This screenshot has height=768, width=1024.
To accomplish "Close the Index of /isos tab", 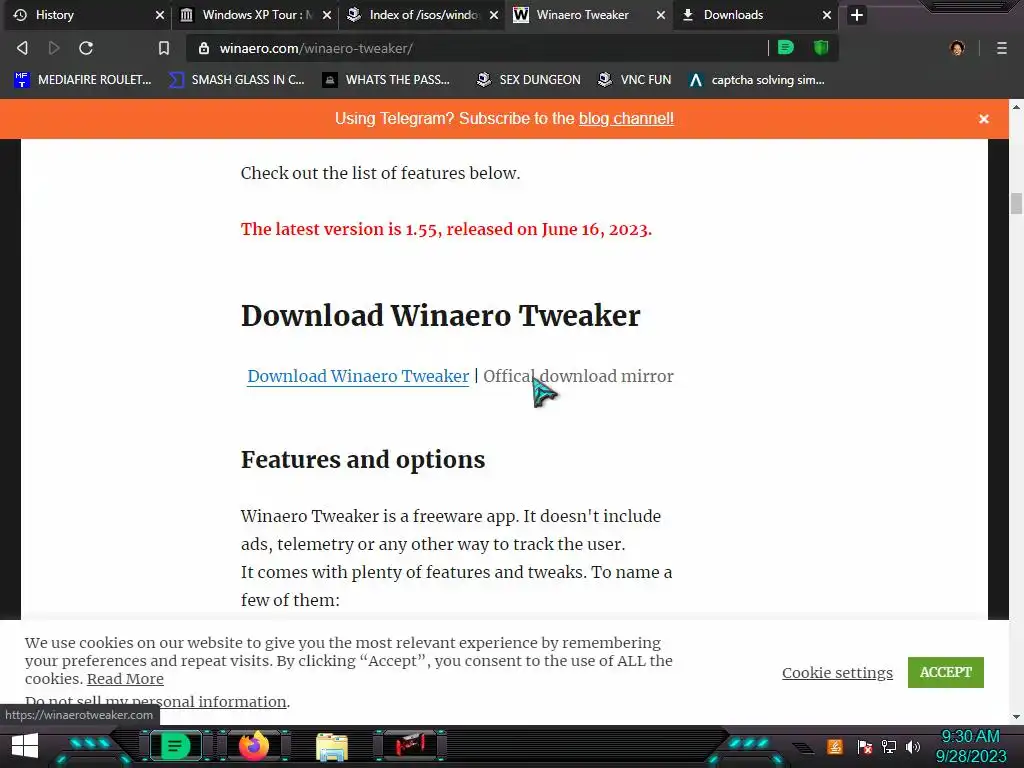I will pyautogui.click(x=494, y=15).
